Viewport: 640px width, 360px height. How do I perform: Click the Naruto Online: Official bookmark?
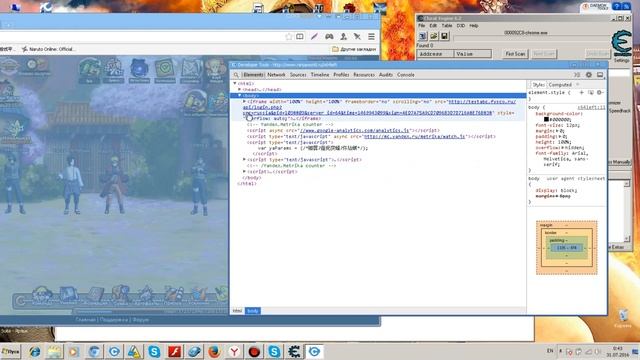[x=48, y=49]
